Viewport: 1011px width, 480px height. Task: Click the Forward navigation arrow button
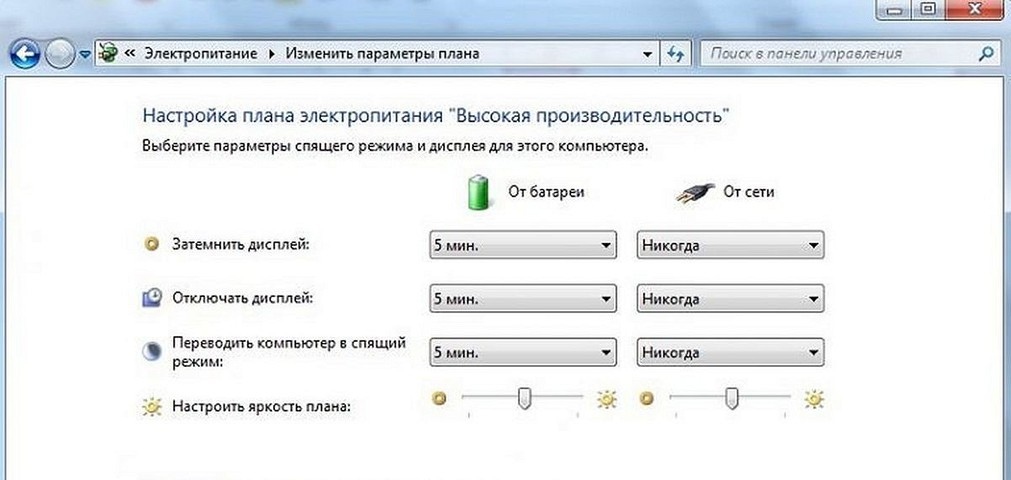(x=60, y=54)
